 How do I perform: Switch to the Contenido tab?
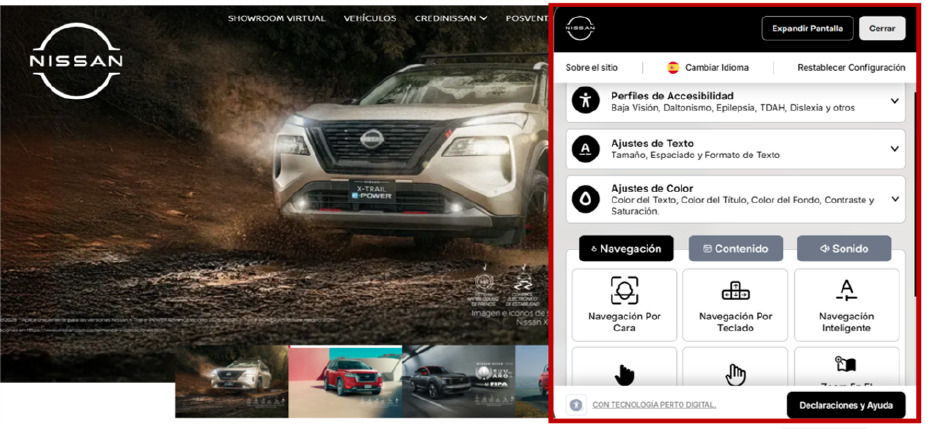pyautogui.click(x=736, y=249)
